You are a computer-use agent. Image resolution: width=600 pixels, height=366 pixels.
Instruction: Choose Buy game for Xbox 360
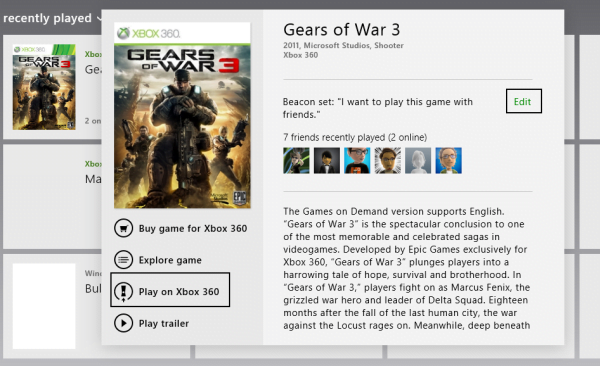tap(181, 229)
